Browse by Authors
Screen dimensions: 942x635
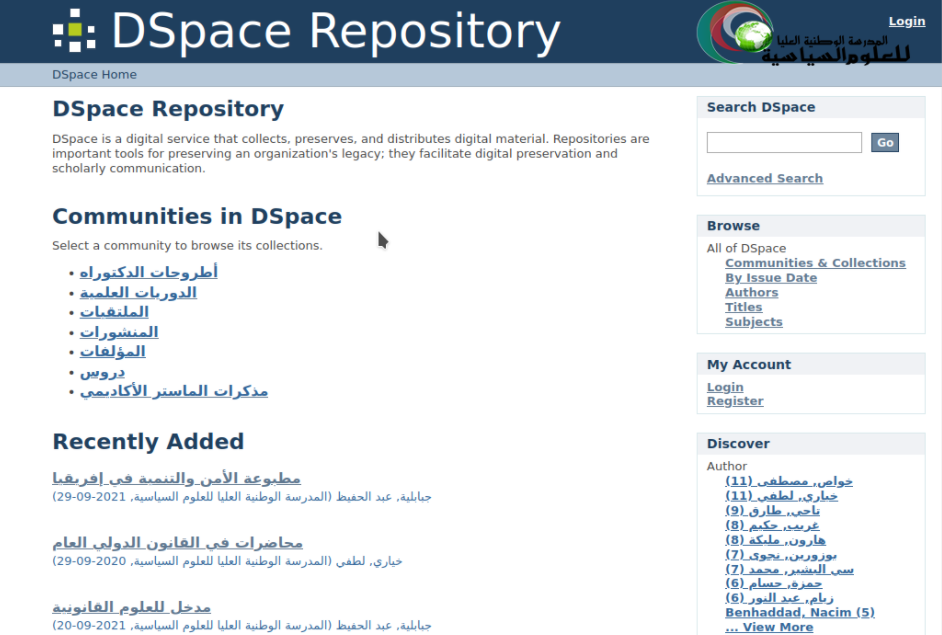click(751, 293)
